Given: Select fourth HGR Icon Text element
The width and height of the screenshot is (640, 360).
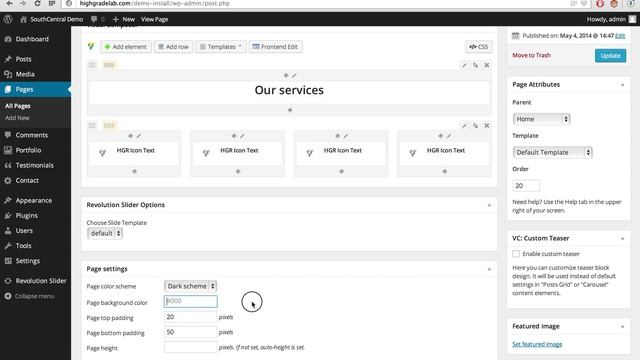Looking at the screenshot, I should point(444,153).
